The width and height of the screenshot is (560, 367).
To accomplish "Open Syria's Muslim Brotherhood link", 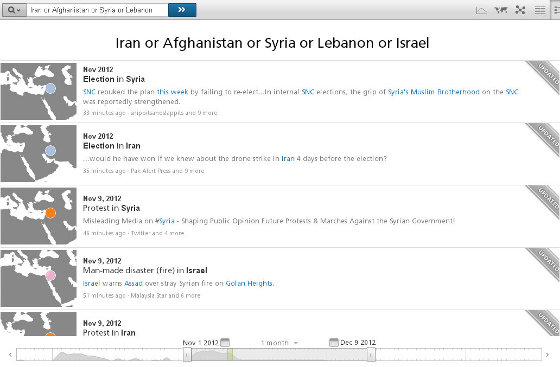I will 434,92.
